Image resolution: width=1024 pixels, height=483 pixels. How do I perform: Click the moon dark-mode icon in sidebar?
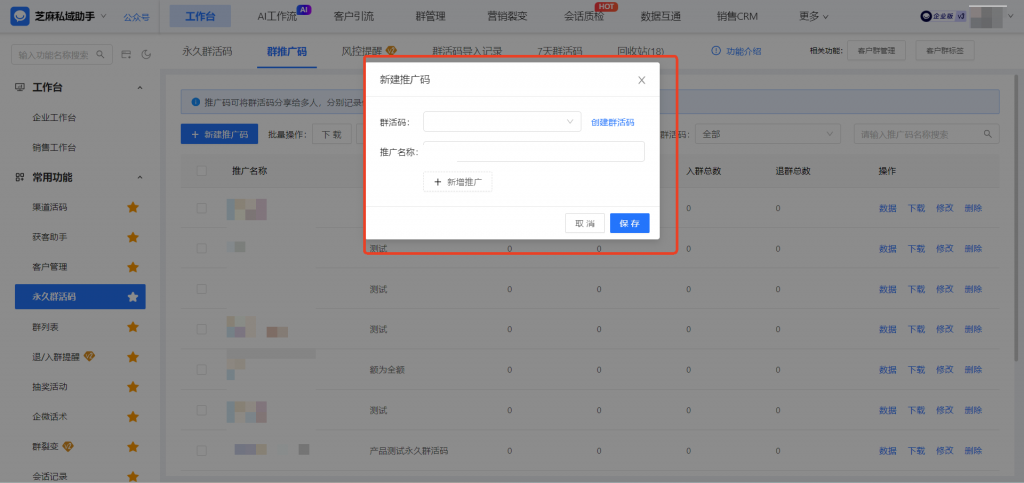146,54
